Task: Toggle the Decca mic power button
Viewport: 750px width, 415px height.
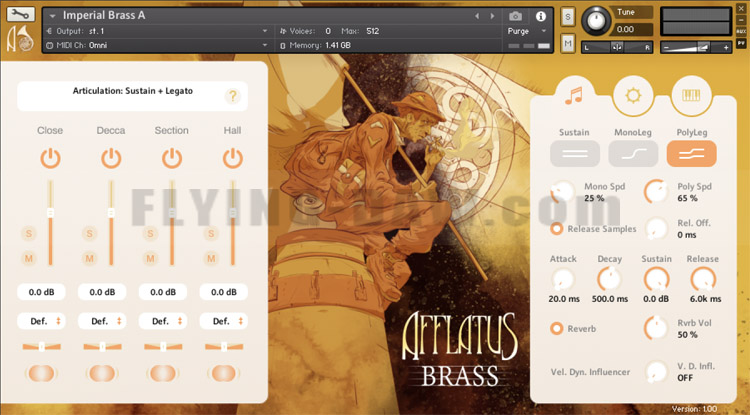Action: [x=111, y=158]
